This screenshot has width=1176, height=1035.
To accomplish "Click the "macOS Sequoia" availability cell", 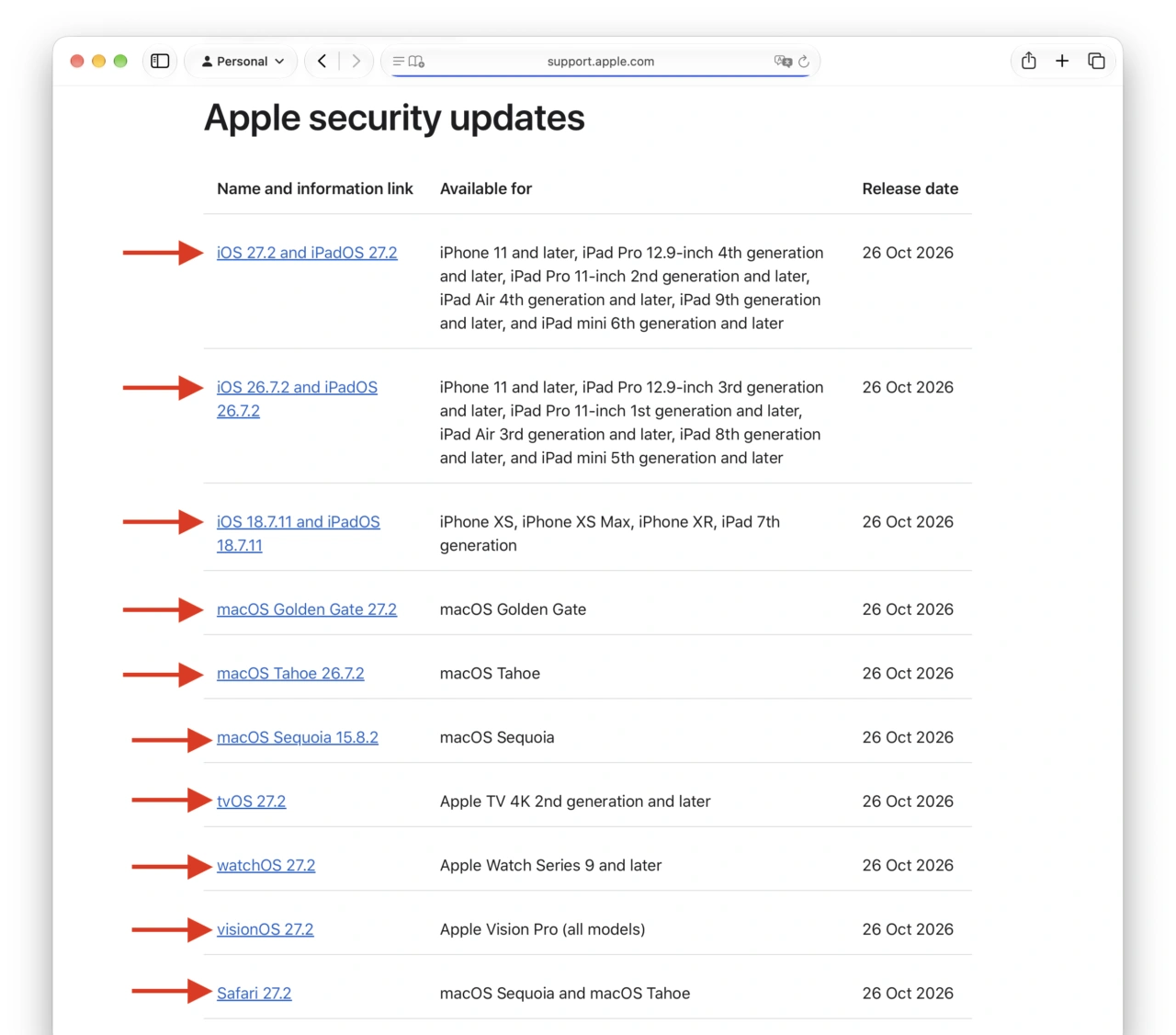I will (x=497, y=737).
